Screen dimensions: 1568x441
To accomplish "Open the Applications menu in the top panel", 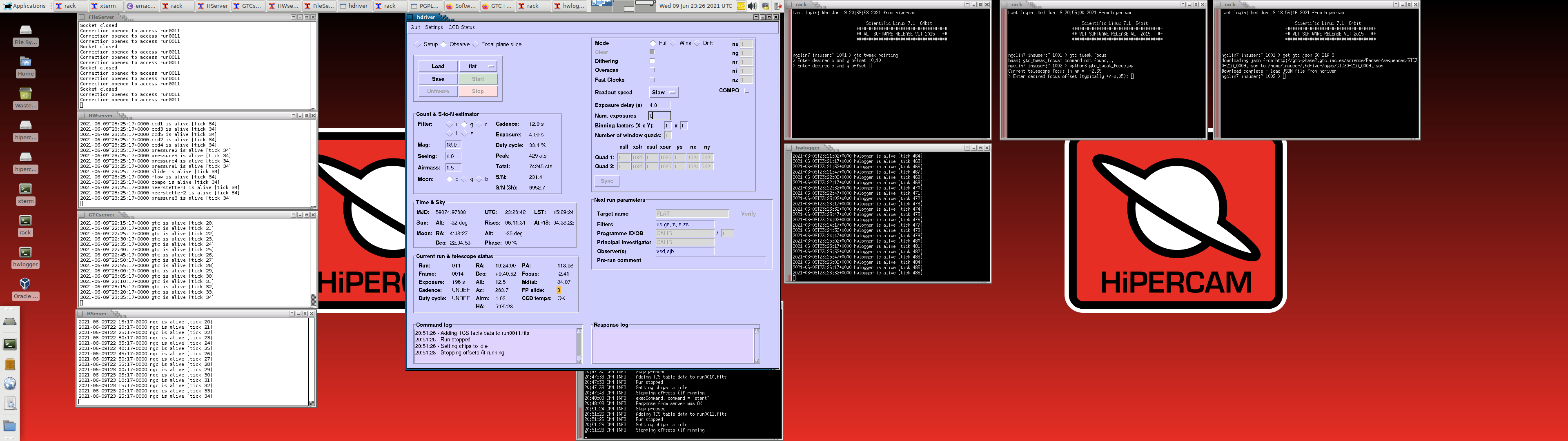I will 25,5.
